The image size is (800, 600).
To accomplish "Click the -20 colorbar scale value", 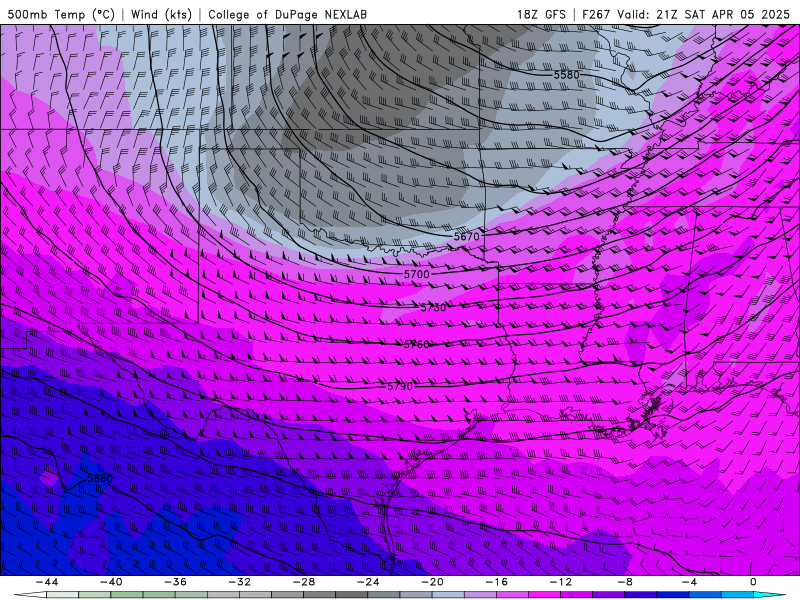I will tap(433, 582).
